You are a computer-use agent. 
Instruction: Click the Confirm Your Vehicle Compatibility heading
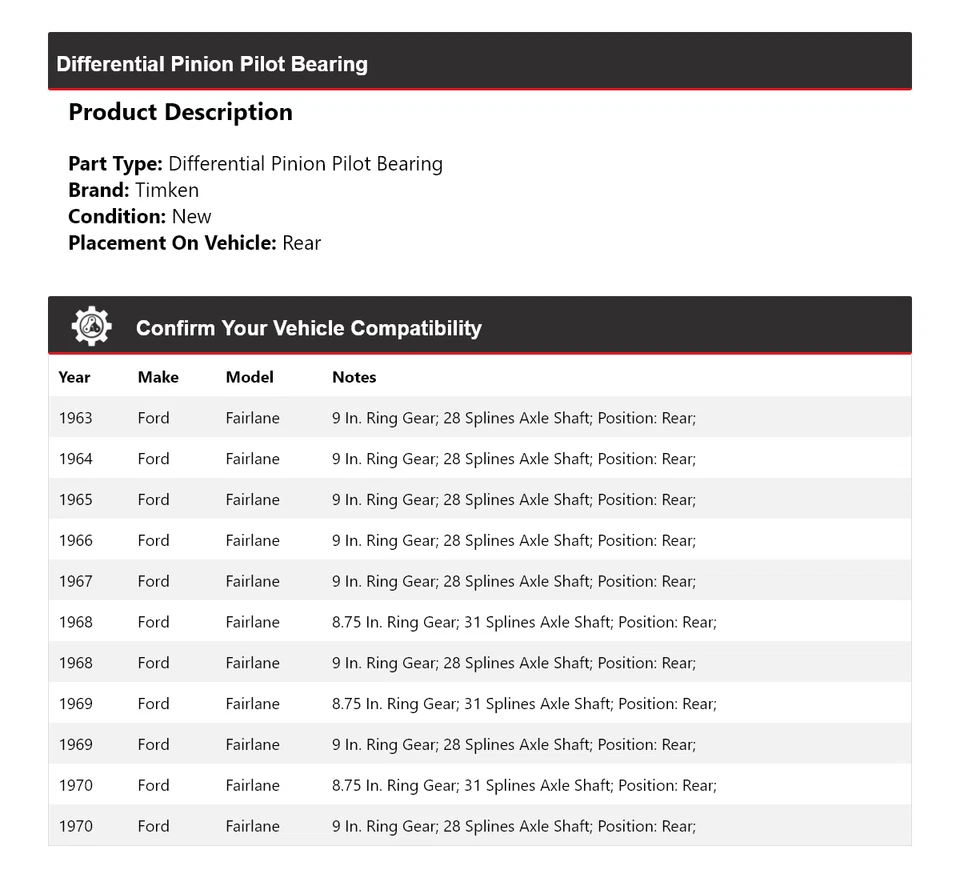click(x=308, y=328)
